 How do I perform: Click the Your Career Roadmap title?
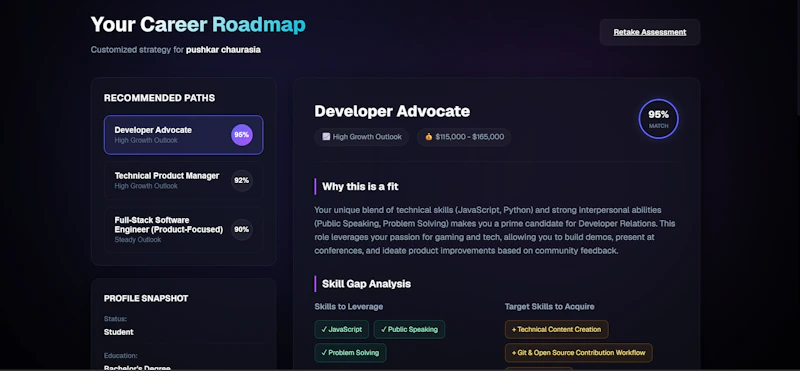pos(198,25)
